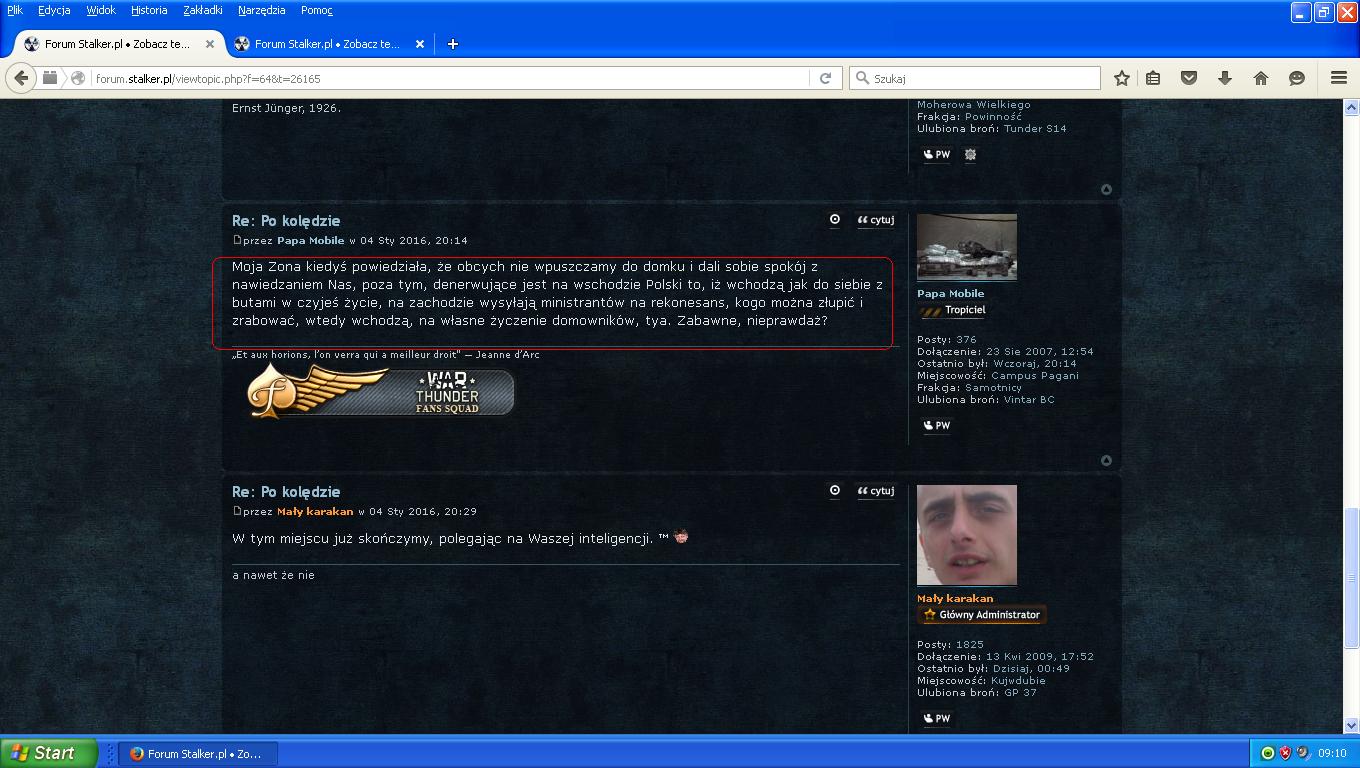Open the Widok menu
The image size is (1360, 768).
101,10
